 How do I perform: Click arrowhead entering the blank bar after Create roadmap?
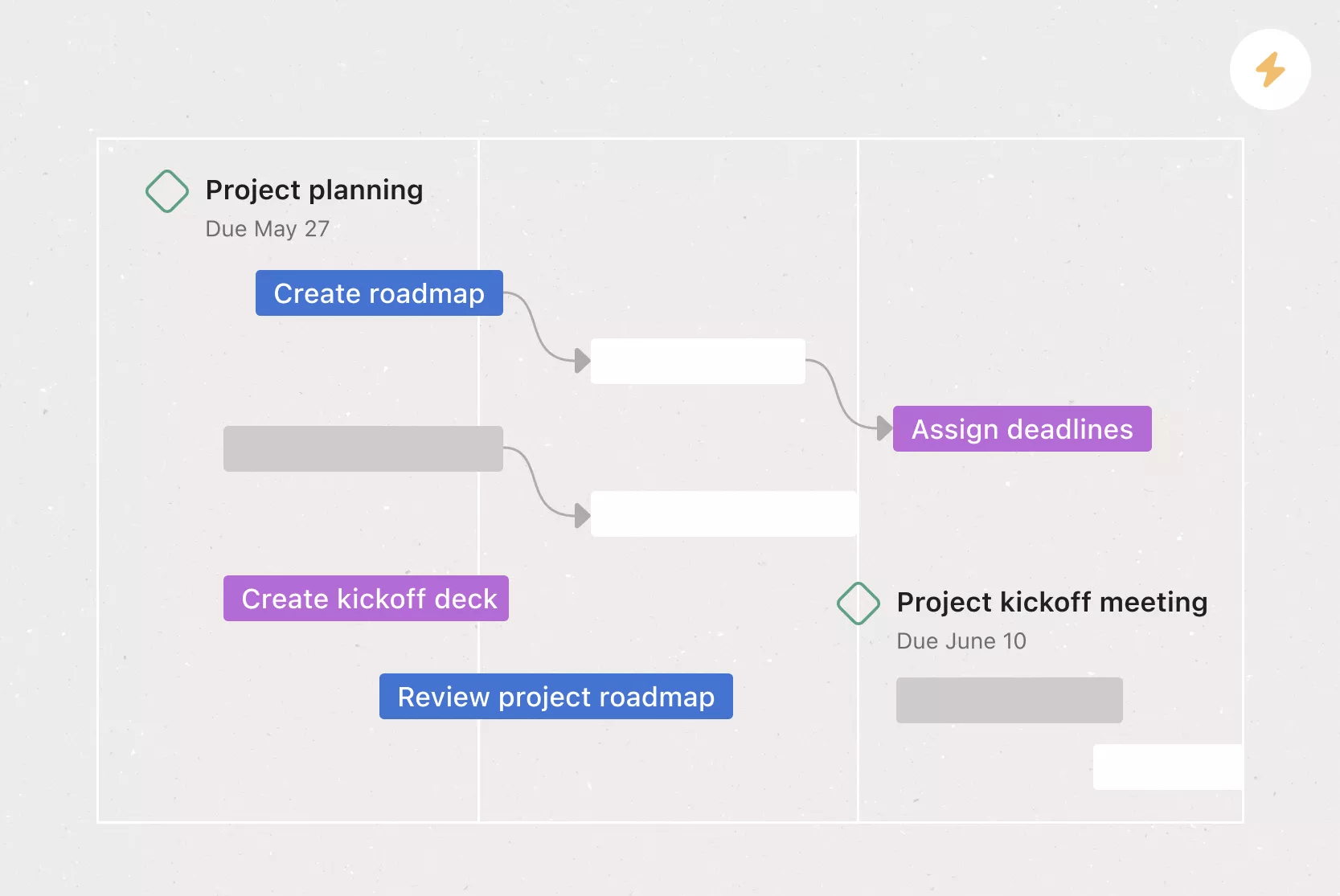[582, 361]
